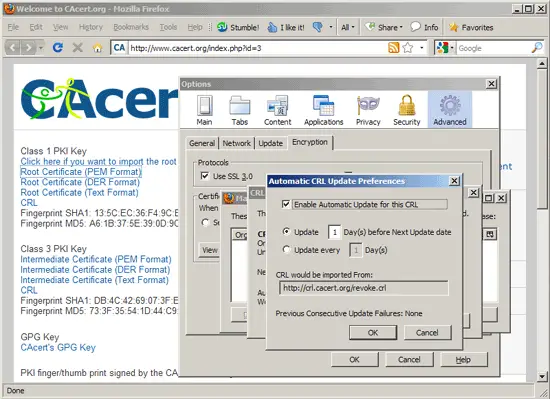
Task: Toggle Enable Automatic Update for this CRL
Action: click(x=286, y=204)
